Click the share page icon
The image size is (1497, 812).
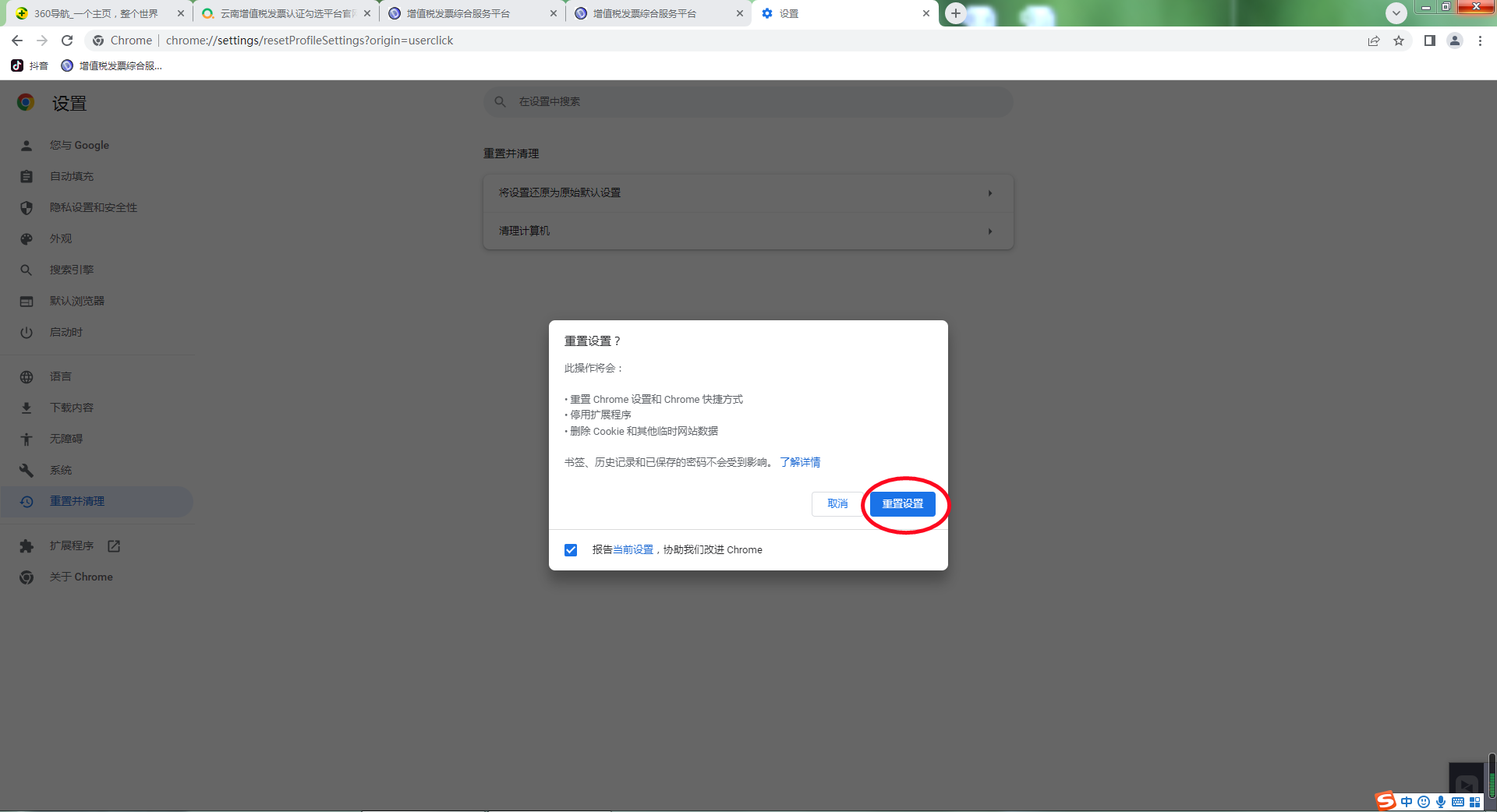click(x=1374, y=41)
